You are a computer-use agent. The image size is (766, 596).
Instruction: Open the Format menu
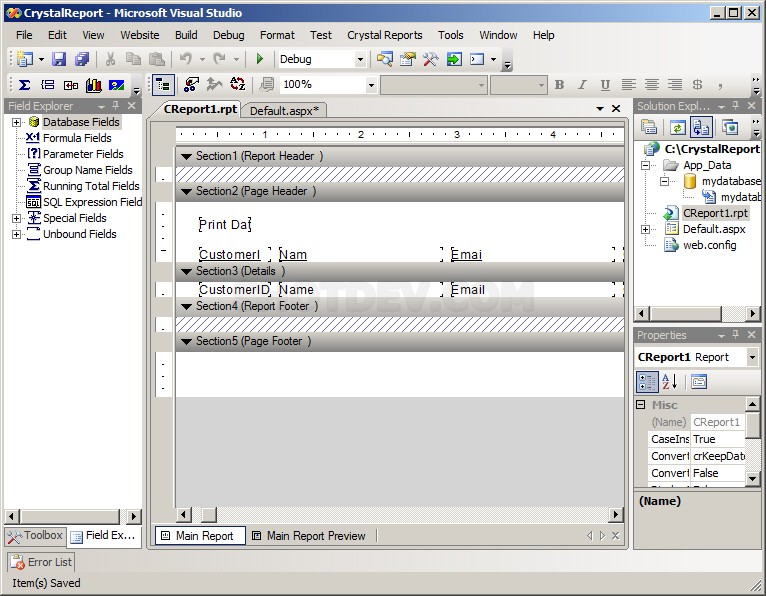(x=277, y=35)
